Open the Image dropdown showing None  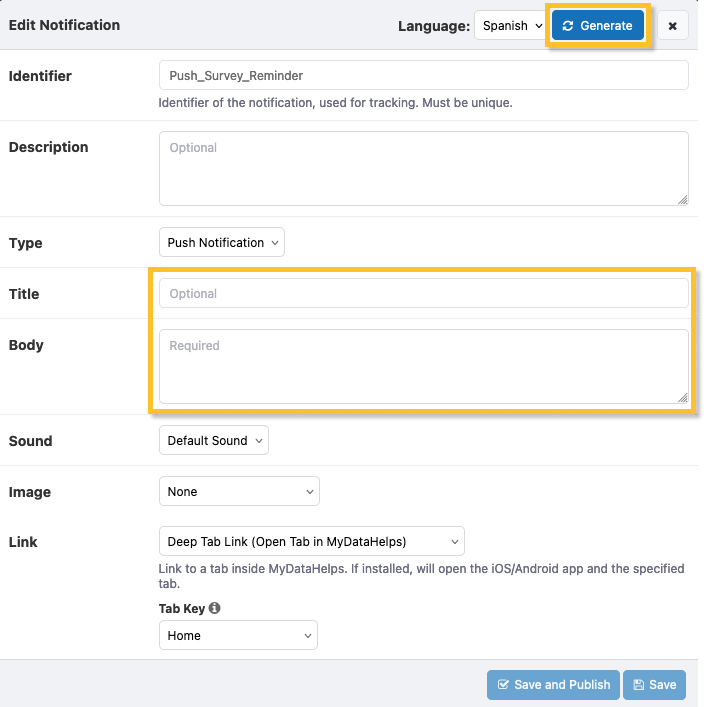point(239,492)
